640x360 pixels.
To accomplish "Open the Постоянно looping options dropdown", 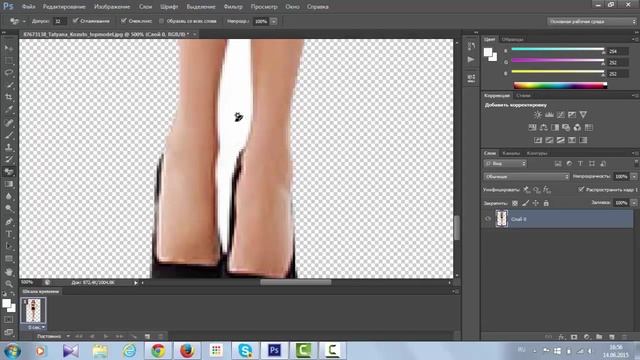I will click(x=53, y=336).
